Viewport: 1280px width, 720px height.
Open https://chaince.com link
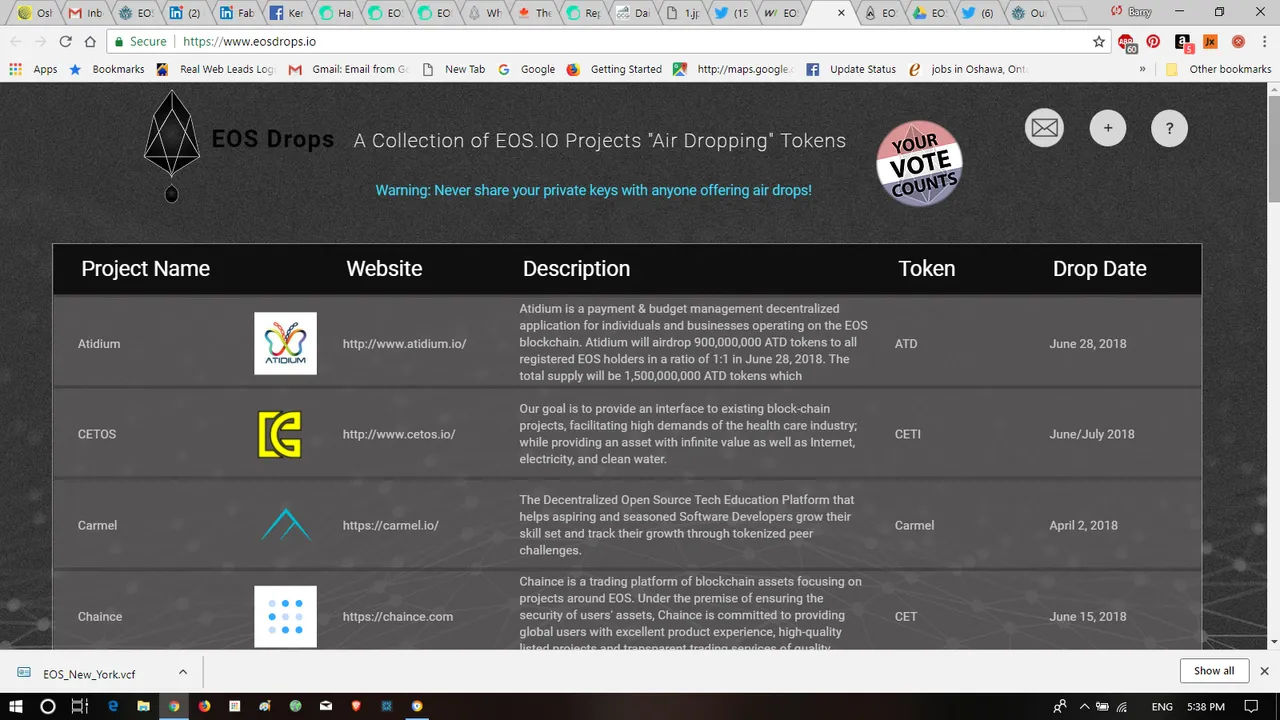pyautogui.click(x=397, y=616)
